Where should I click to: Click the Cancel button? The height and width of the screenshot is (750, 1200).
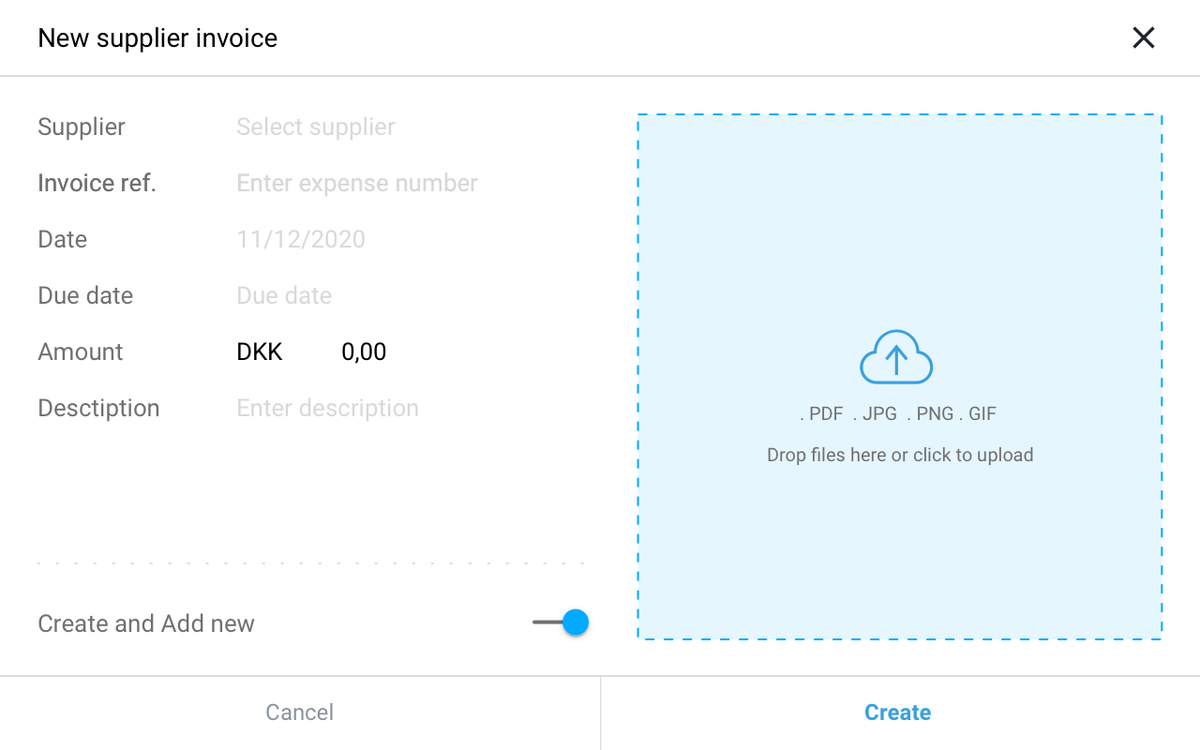click(x=300, y=713)
